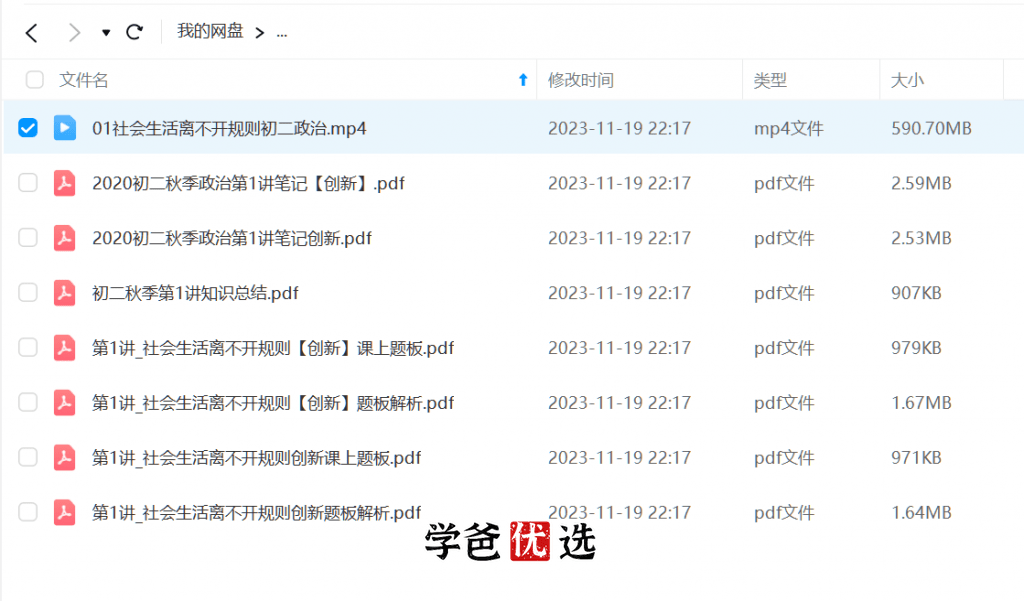Click PDF icon of 2020初二秋季政治第1讲笔记【创新】.pdf
The image size is (1024, 601).
(64, 183)
